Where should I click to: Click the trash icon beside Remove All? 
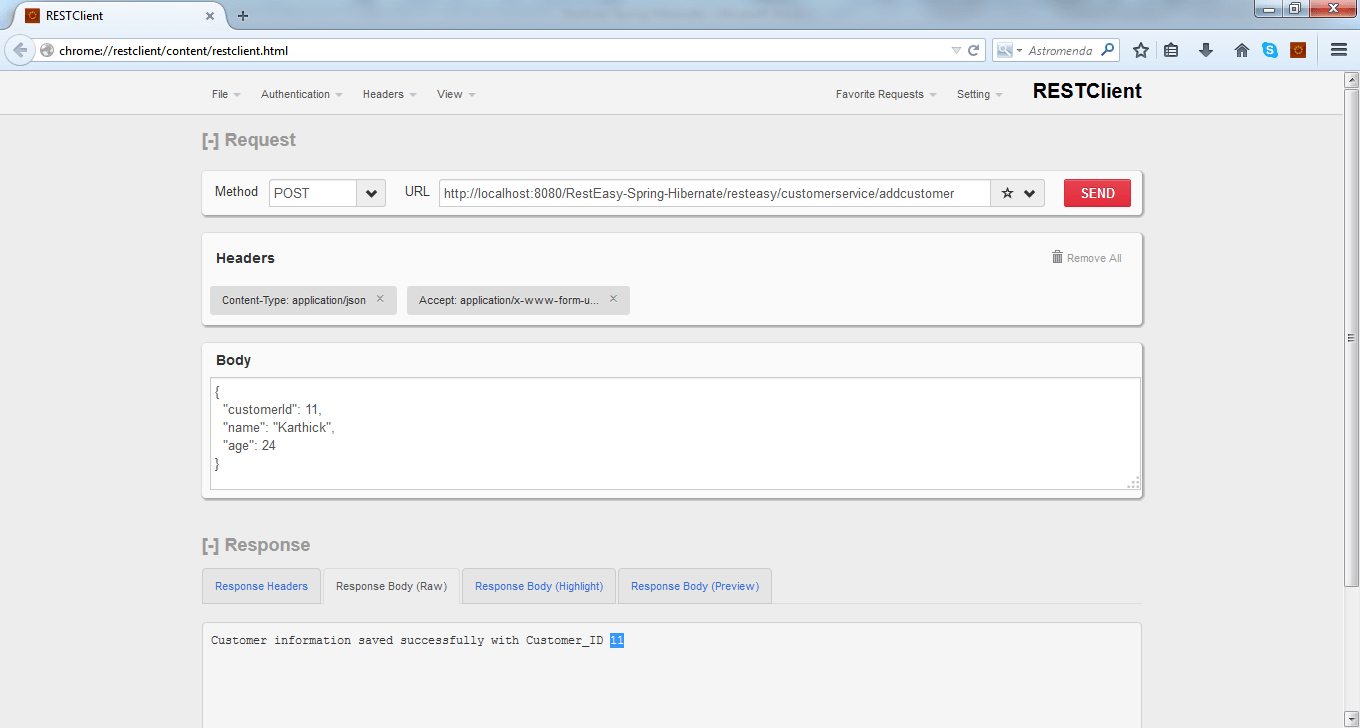(1057, 257)
